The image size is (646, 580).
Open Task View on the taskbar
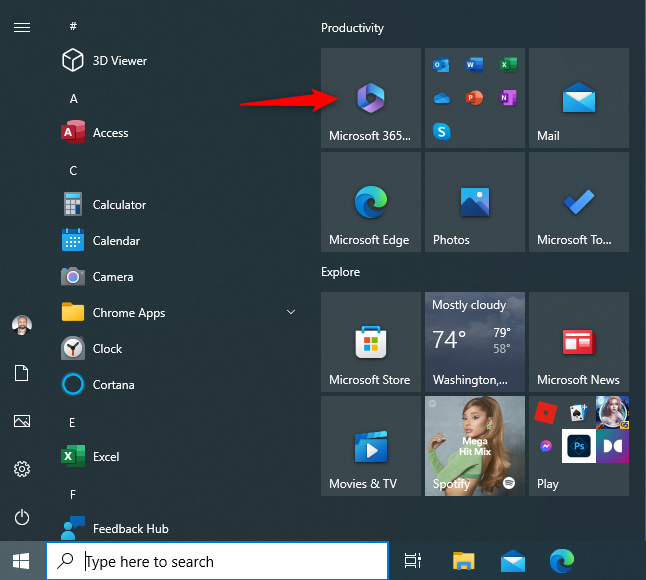tap(412, 561)
